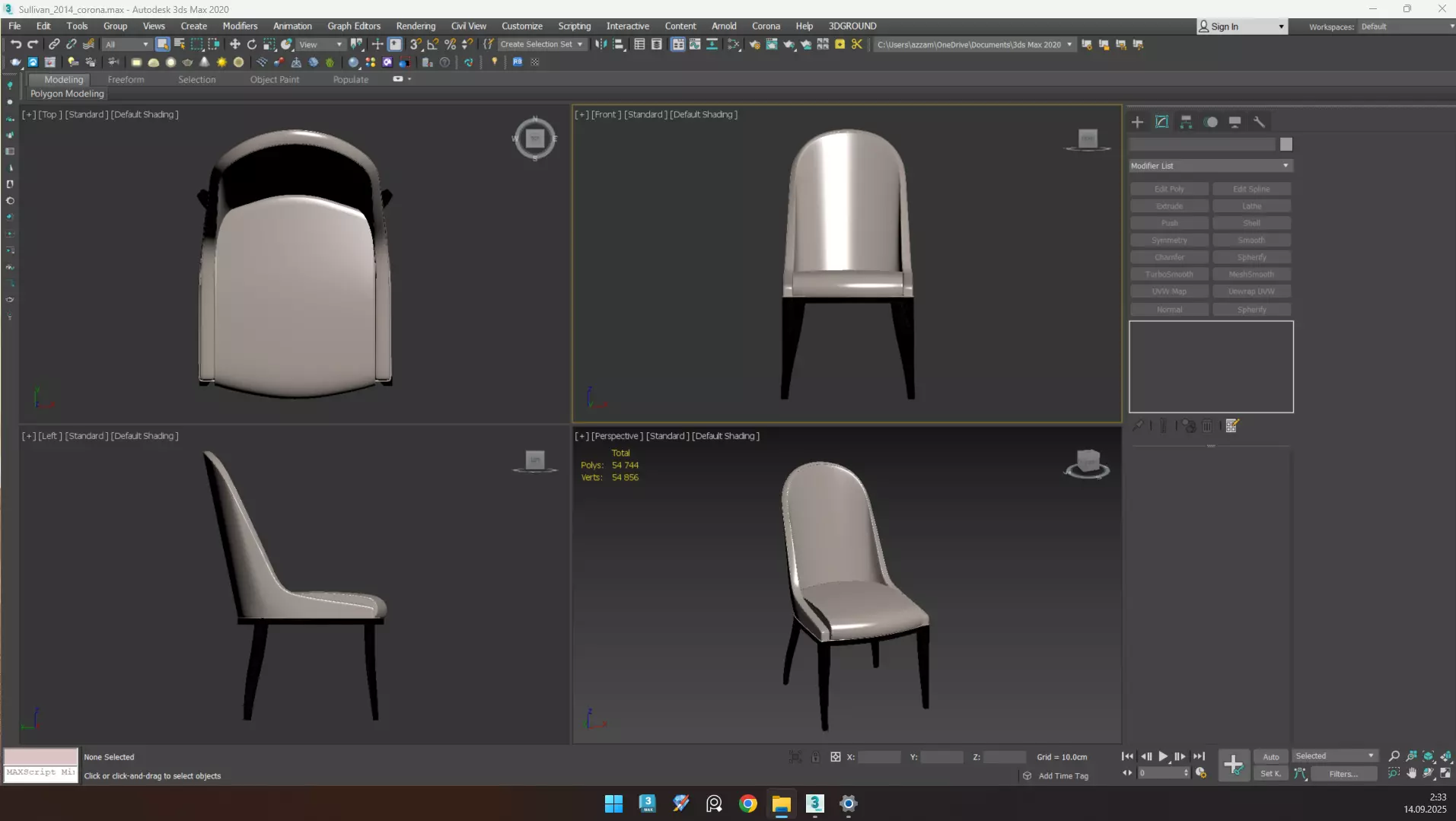Click the Mirror tool icon
The height and width of the screenshot is (821, 1456).
click(x=601, y=44)
